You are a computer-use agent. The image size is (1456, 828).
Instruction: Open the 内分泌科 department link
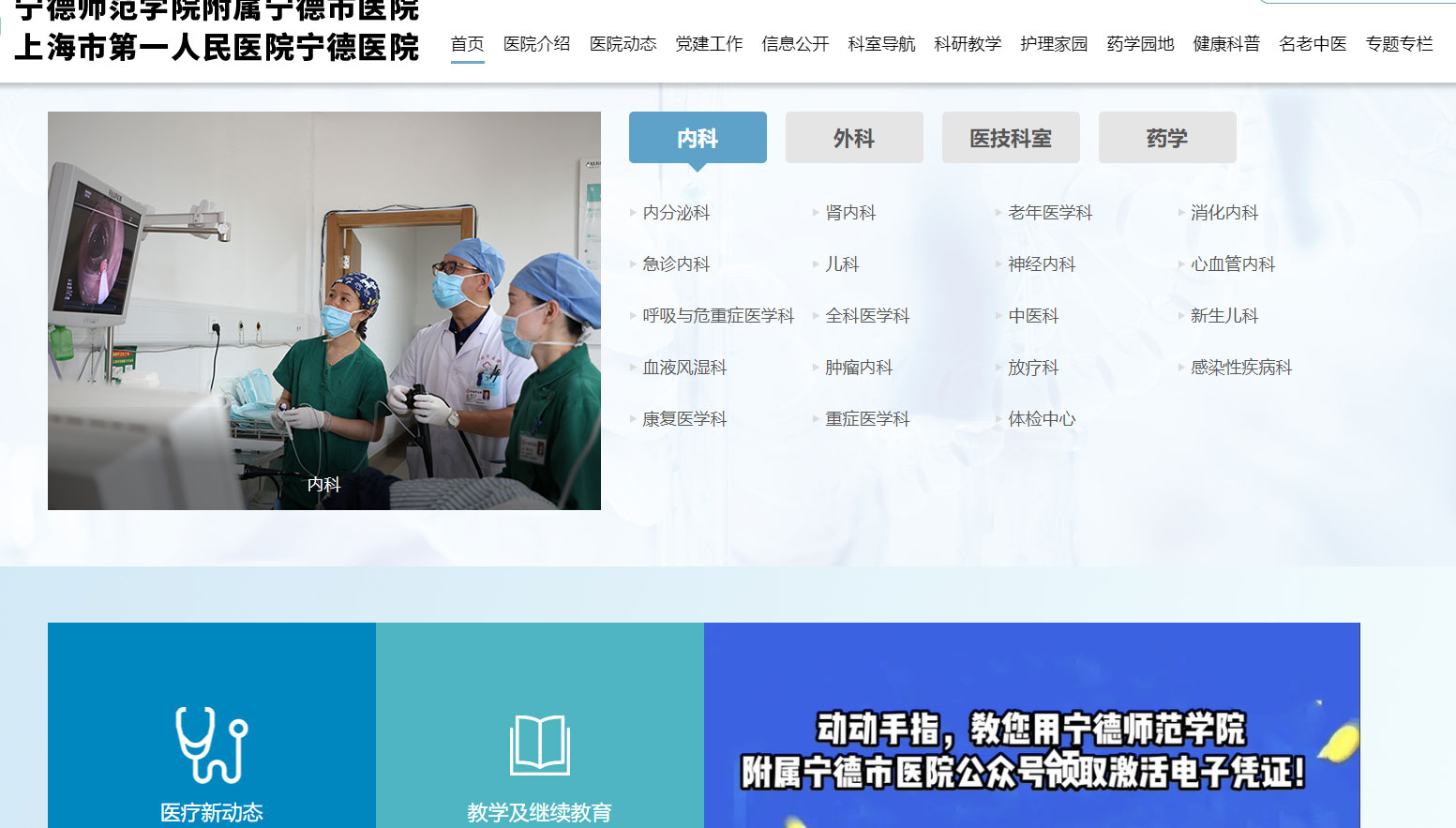(x=676, y=213)
